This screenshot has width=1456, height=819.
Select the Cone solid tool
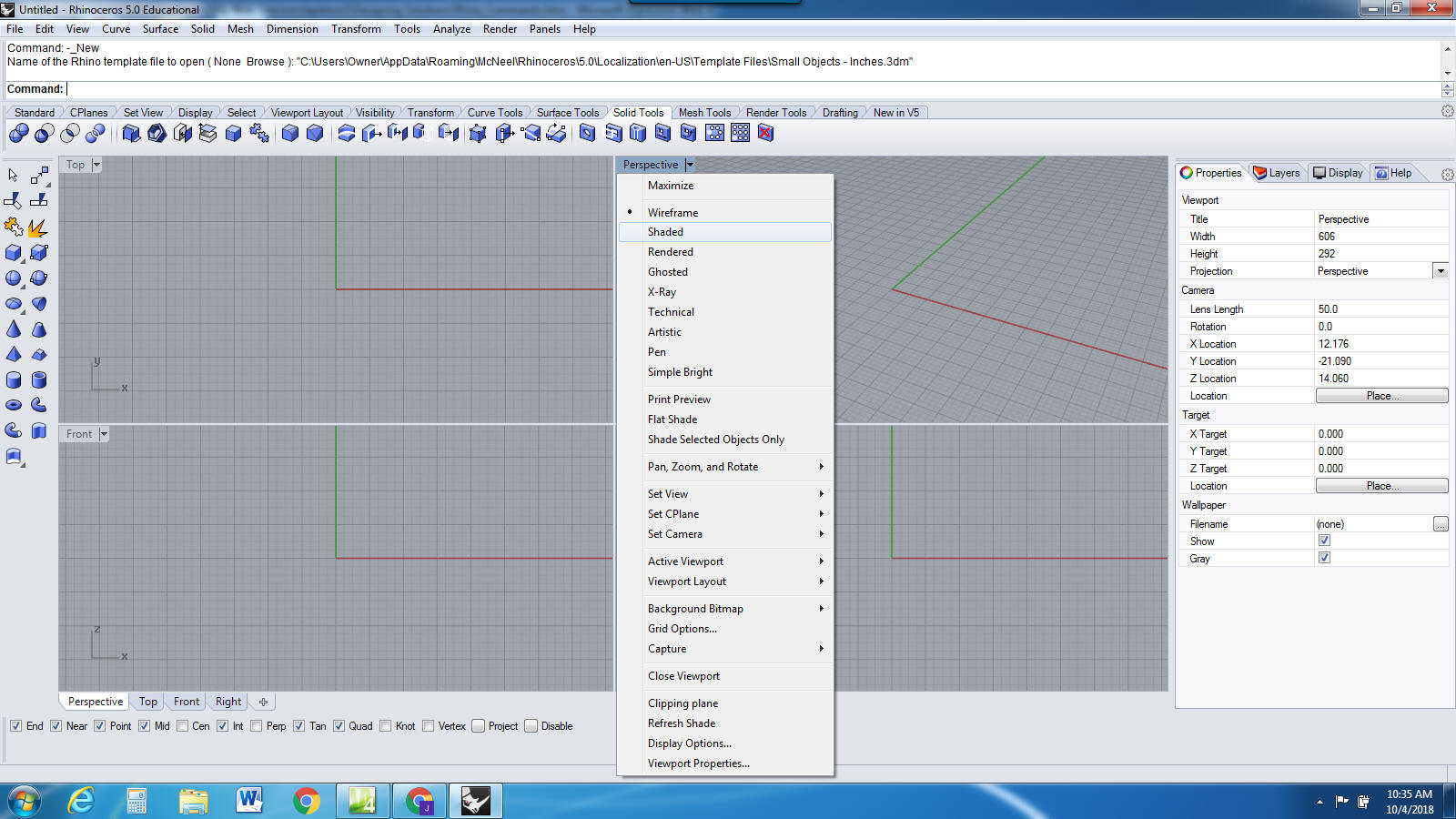14,329
